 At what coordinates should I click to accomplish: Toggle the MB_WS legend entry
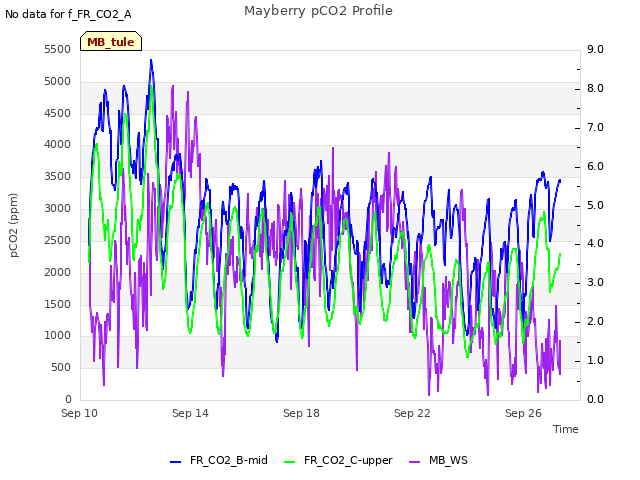point(438,460)
